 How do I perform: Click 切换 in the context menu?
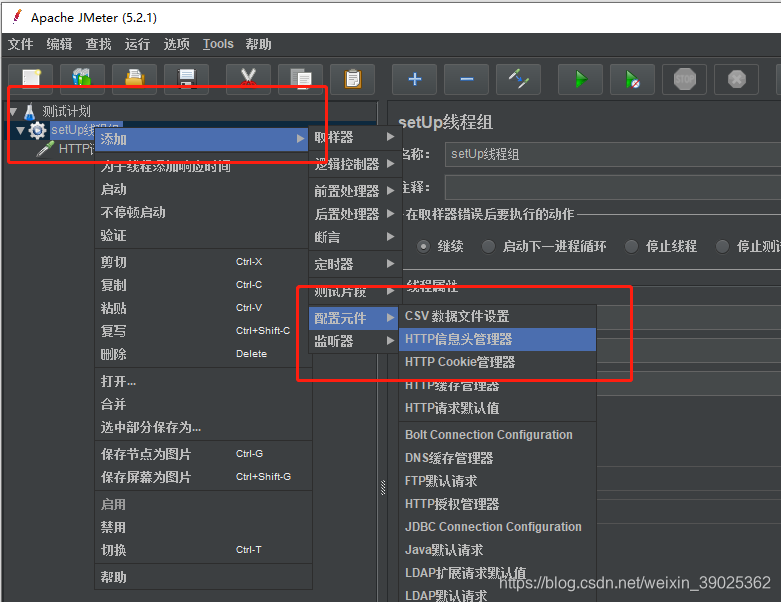(x=203, y=550)
